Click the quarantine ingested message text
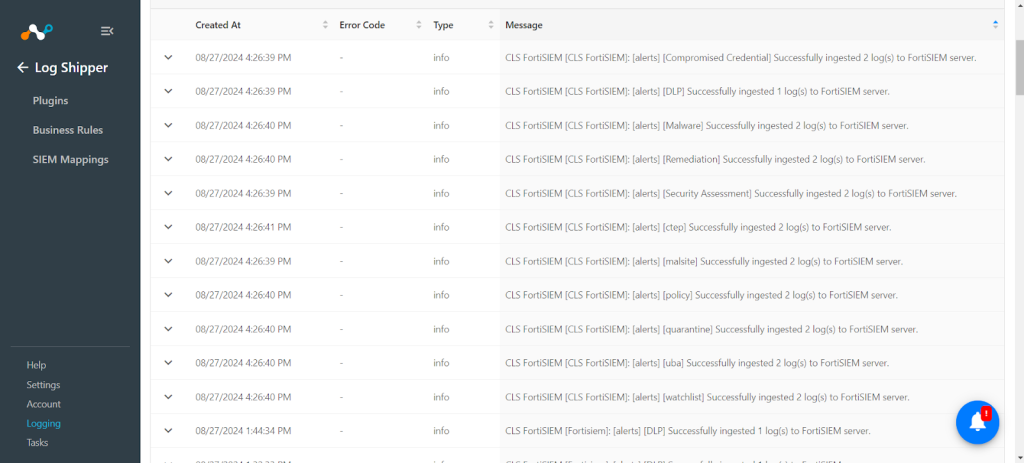Screen dimensions: 1024x463 (x=712, y=329)
